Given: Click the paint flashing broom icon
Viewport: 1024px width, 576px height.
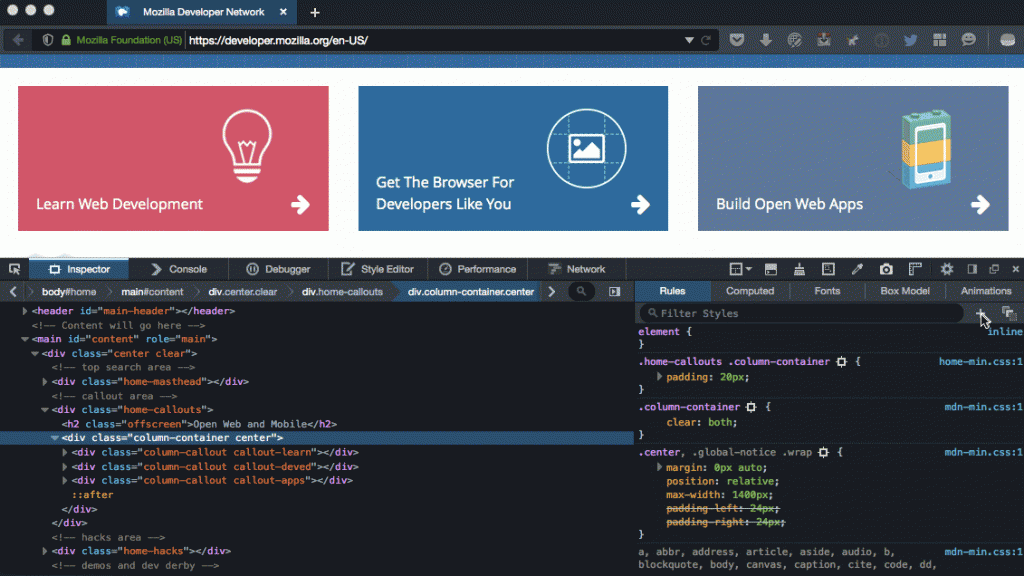Looking at the screenshot, I should click(x=799, y=269).
